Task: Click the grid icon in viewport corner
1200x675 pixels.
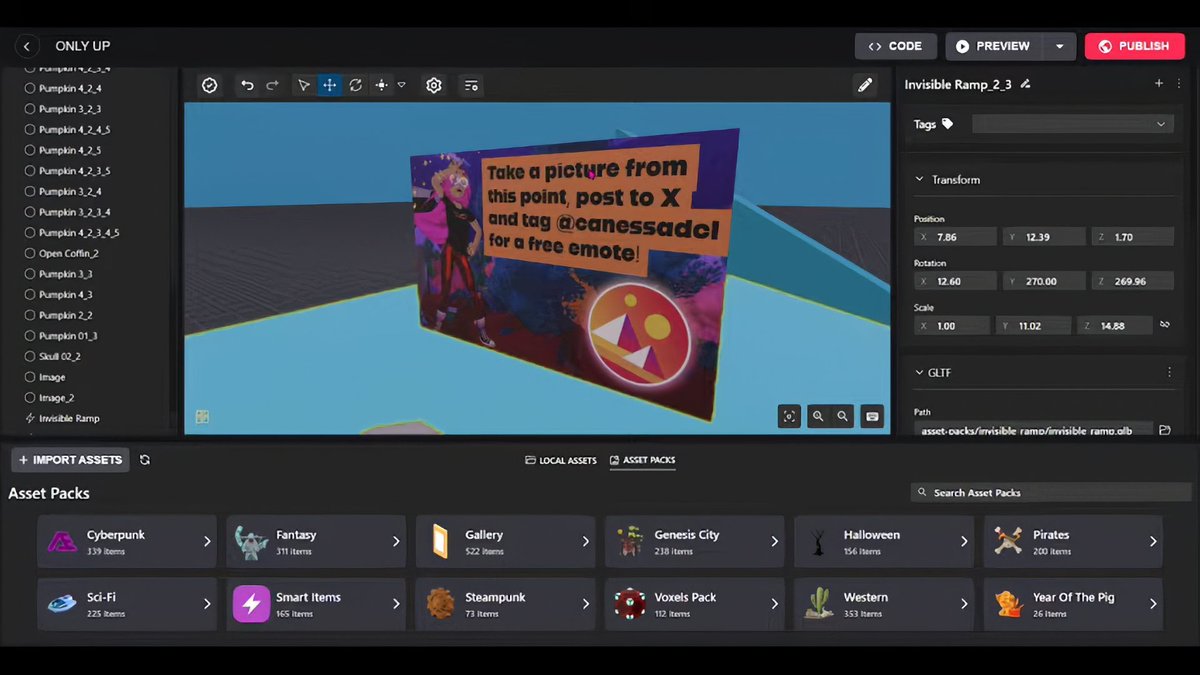Action: (202, 417)
